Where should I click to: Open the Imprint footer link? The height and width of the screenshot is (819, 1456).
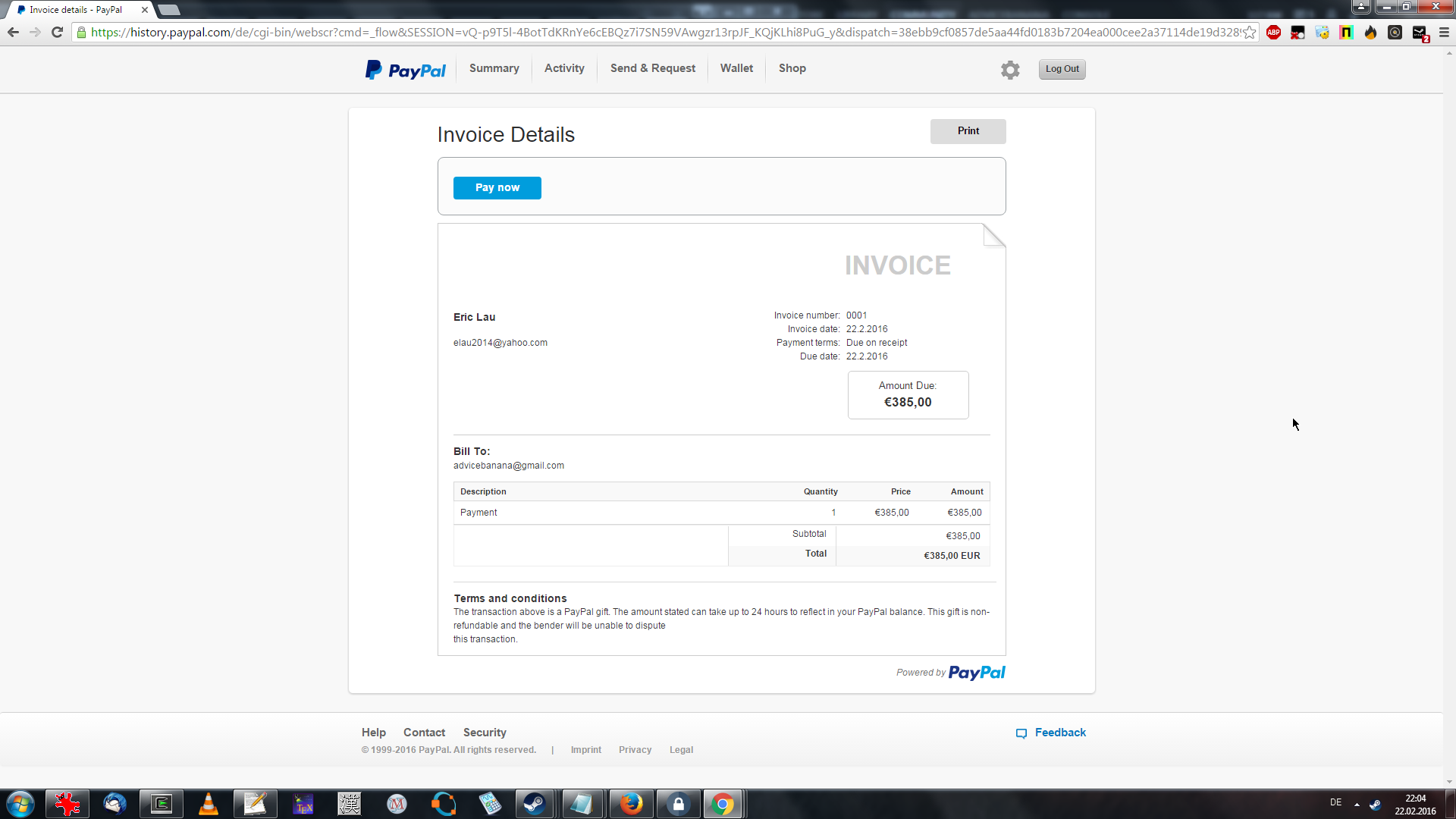(585, 750)
